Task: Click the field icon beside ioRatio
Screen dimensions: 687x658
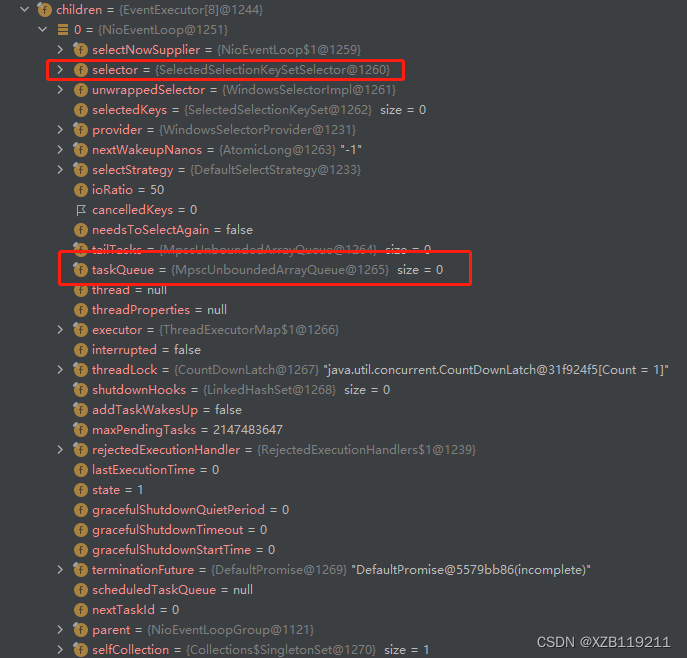Action: [x=81, y=190]
